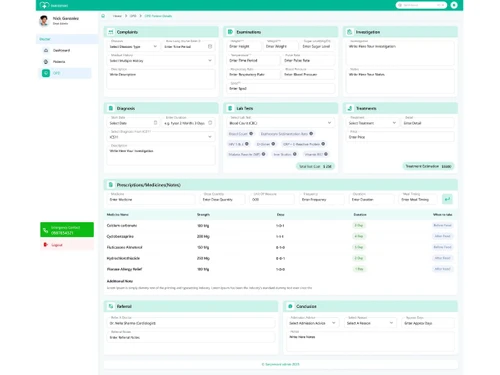Click the Examinations section icon
Viewport: 500px width, 375px height.
click(230, 32)
